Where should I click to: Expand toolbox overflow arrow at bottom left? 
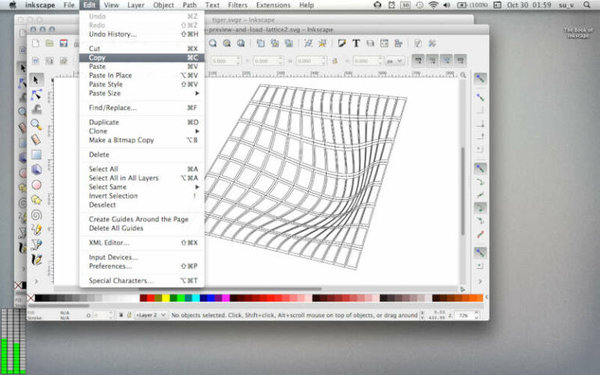coord(36,281)
